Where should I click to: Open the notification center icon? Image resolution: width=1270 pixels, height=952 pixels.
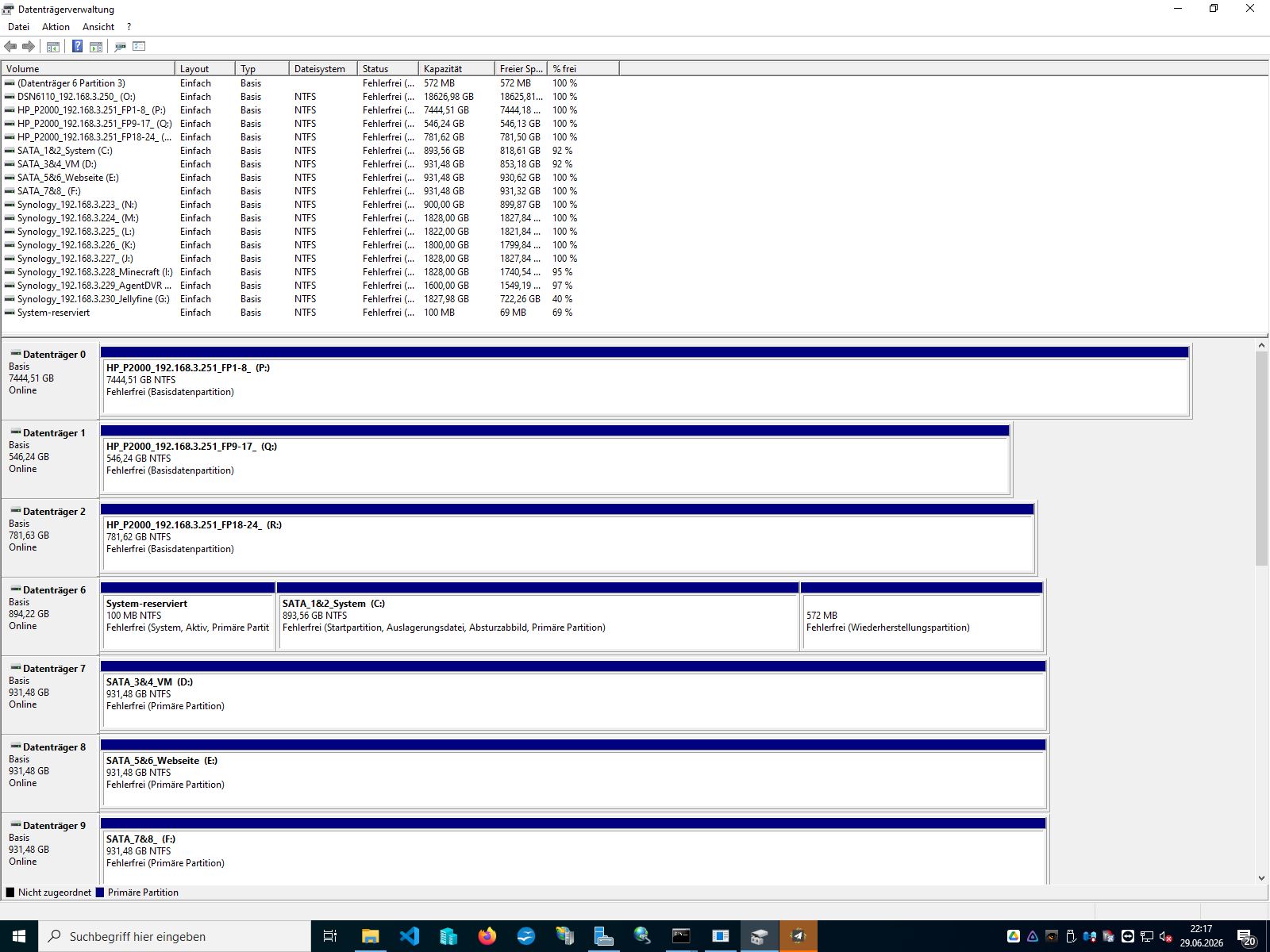pos(1246,937)
